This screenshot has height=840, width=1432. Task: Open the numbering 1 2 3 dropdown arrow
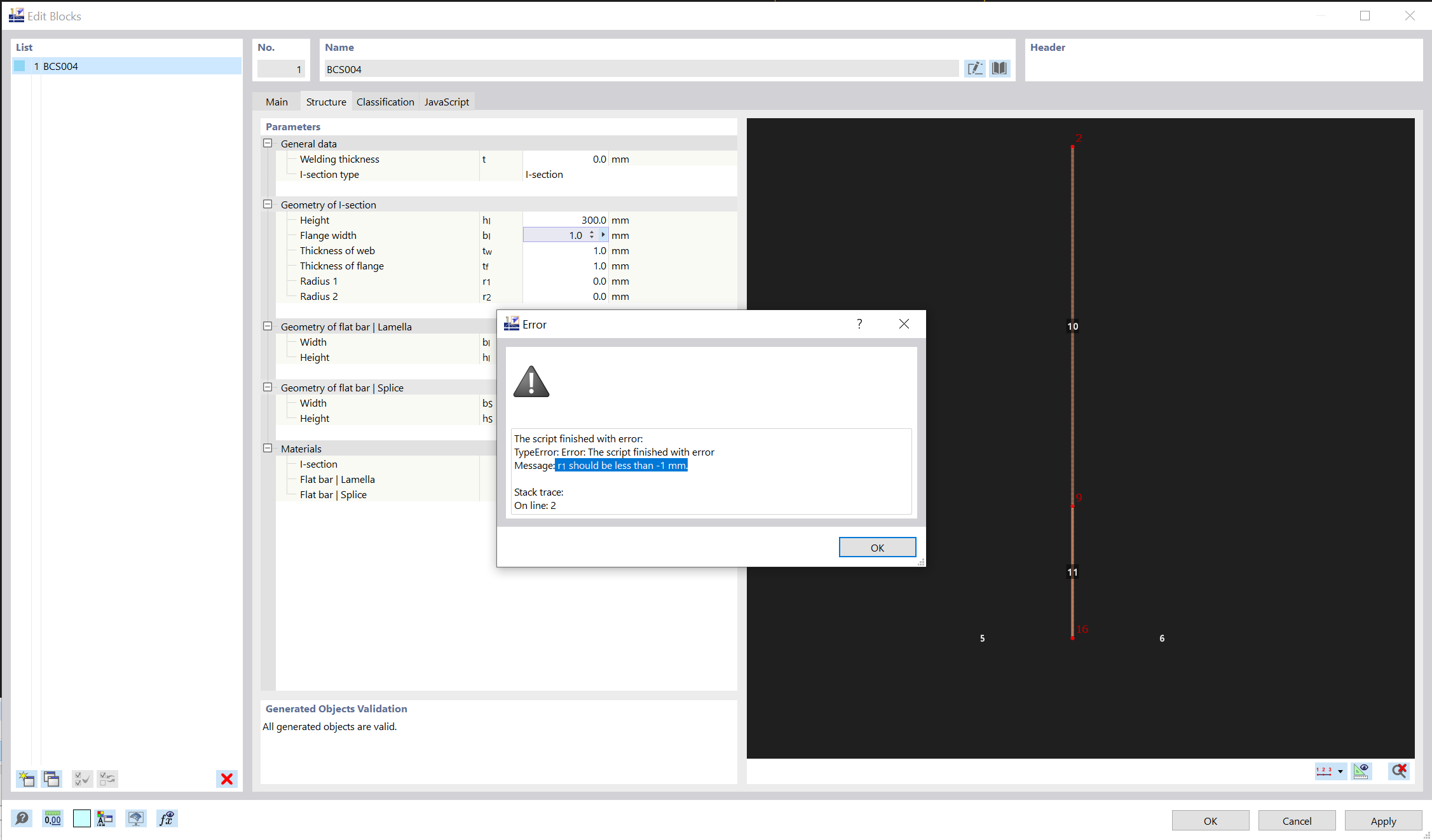pyautogui.click(x=1340, y=771)
